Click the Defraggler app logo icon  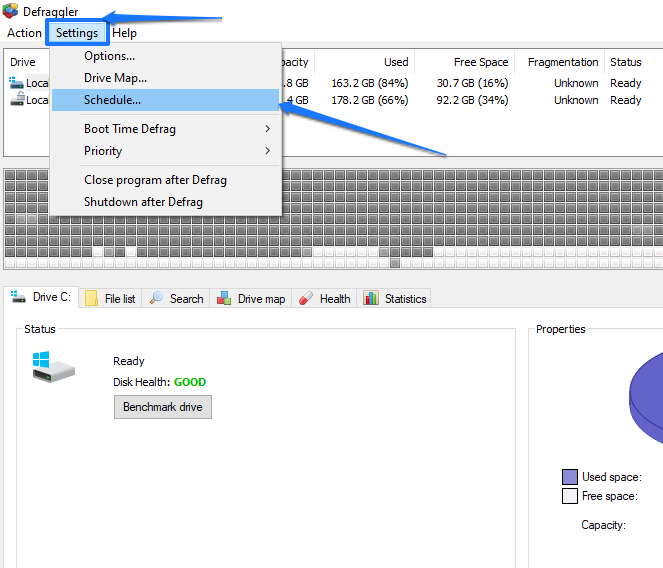tap(11, 11)
